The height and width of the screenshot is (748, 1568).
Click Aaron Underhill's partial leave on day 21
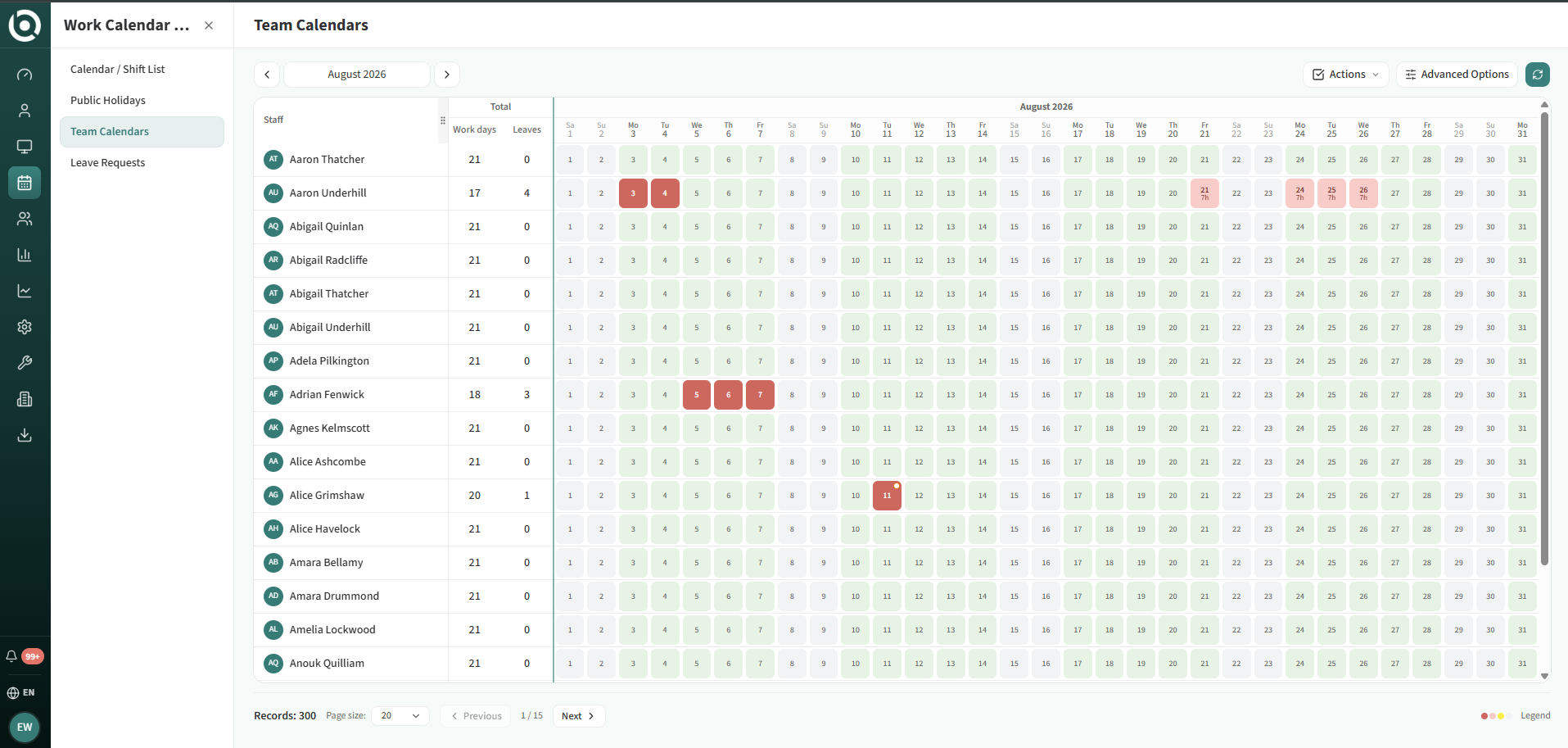coord(1204,193)
